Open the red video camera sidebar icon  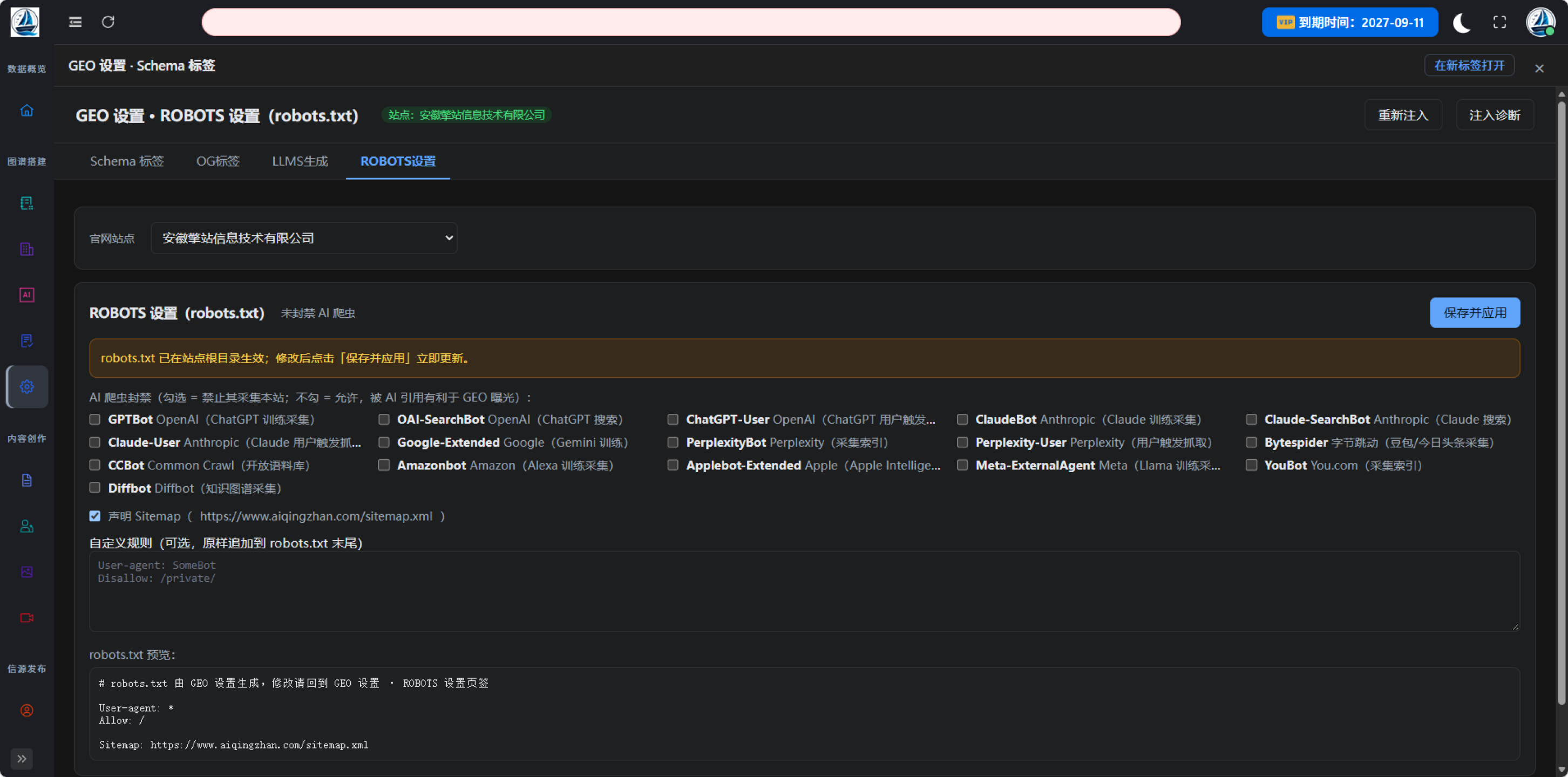[x=27, y=618]
